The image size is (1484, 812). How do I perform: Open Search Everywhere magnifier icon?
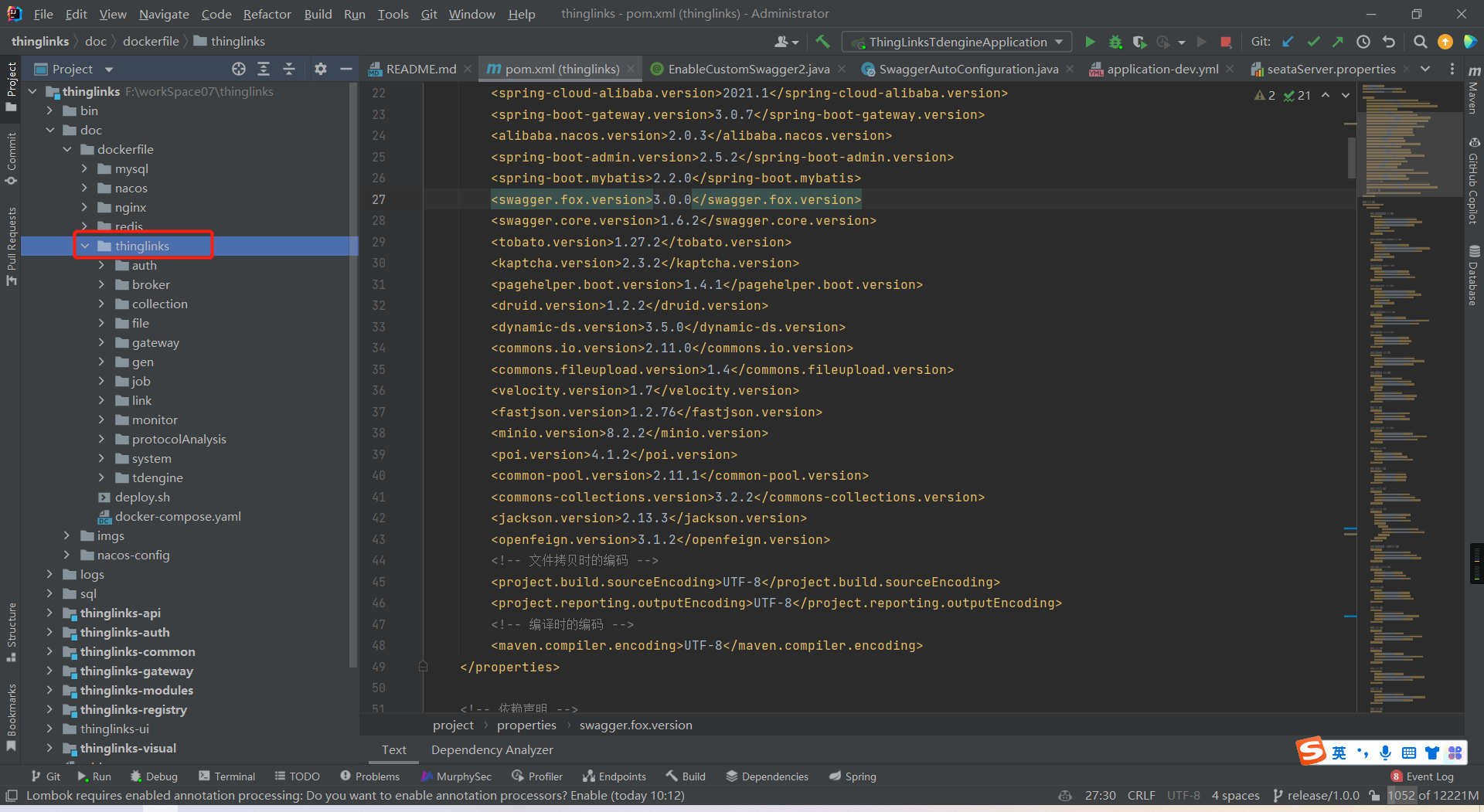click(1420, 42)
